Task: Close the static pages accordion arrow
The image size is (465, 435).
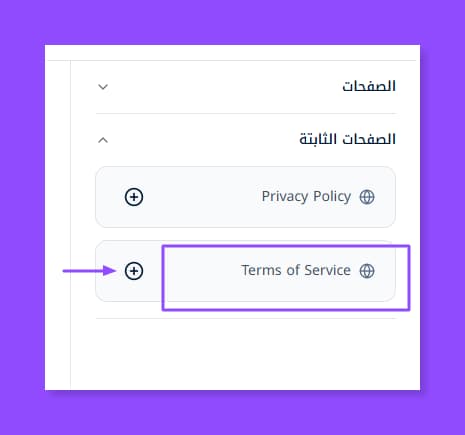Action: [x=103, y=140]
